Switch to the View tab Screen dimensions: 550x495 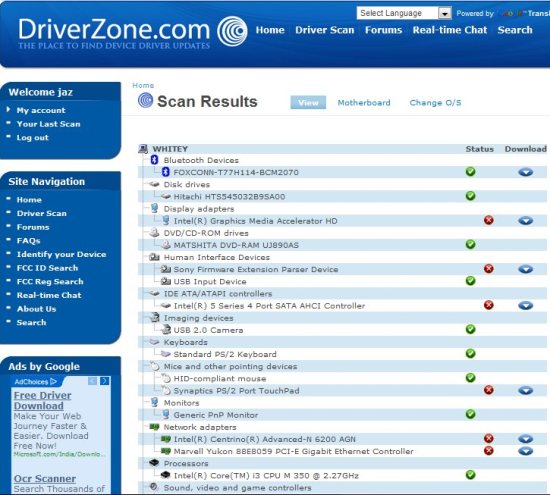point(308,102)
